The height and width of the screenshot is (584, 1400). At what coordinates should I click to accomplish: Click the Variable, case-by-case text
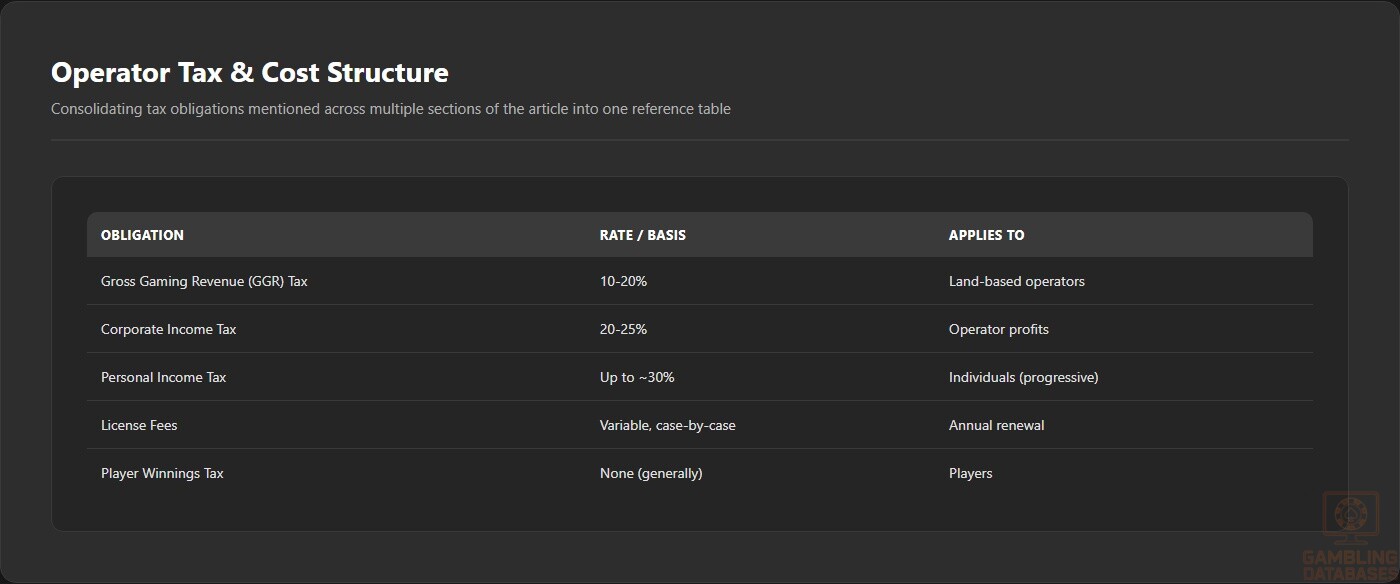tap(668, 425)
